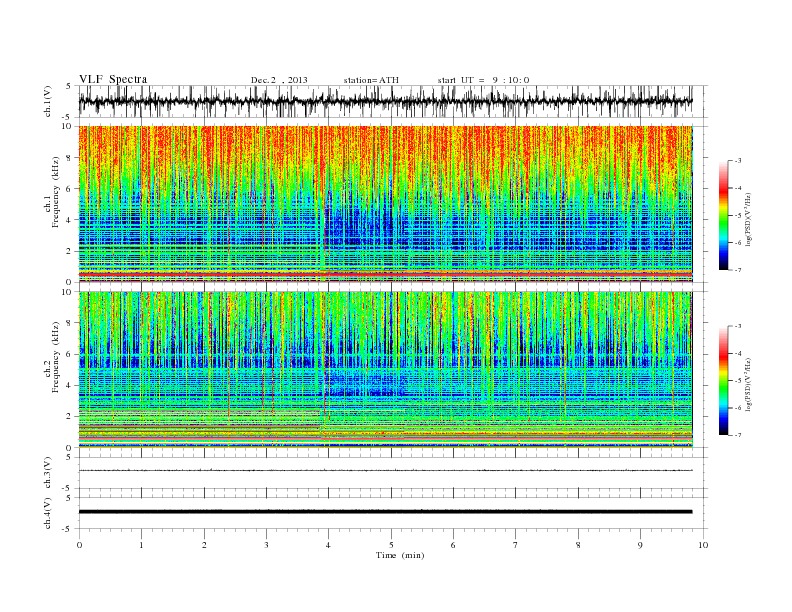The height and width of the screenshot is (612, 792).
Task: Click the time axis tick label '8'
Action: click(578, 545)
